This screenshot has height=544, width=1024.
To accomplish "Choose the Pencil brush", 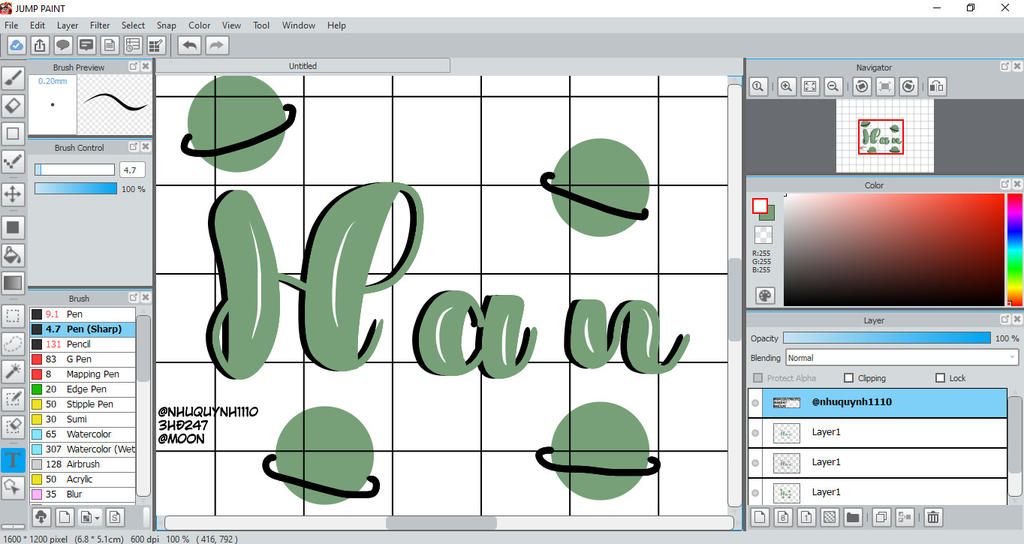I will point(82,344).
